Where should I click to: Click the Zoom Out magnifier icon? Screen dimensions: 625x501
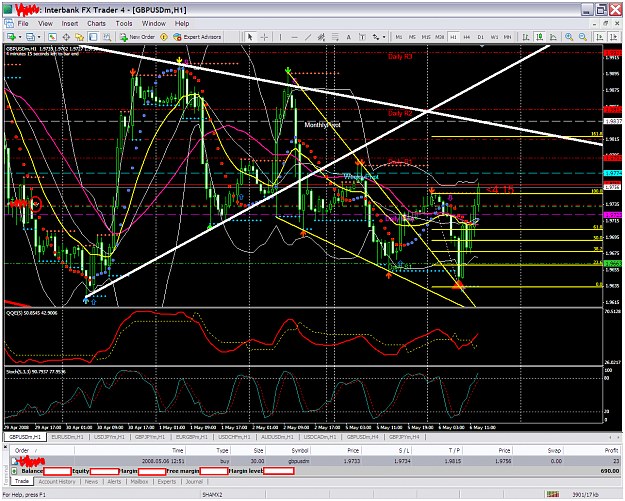point(583,37)
